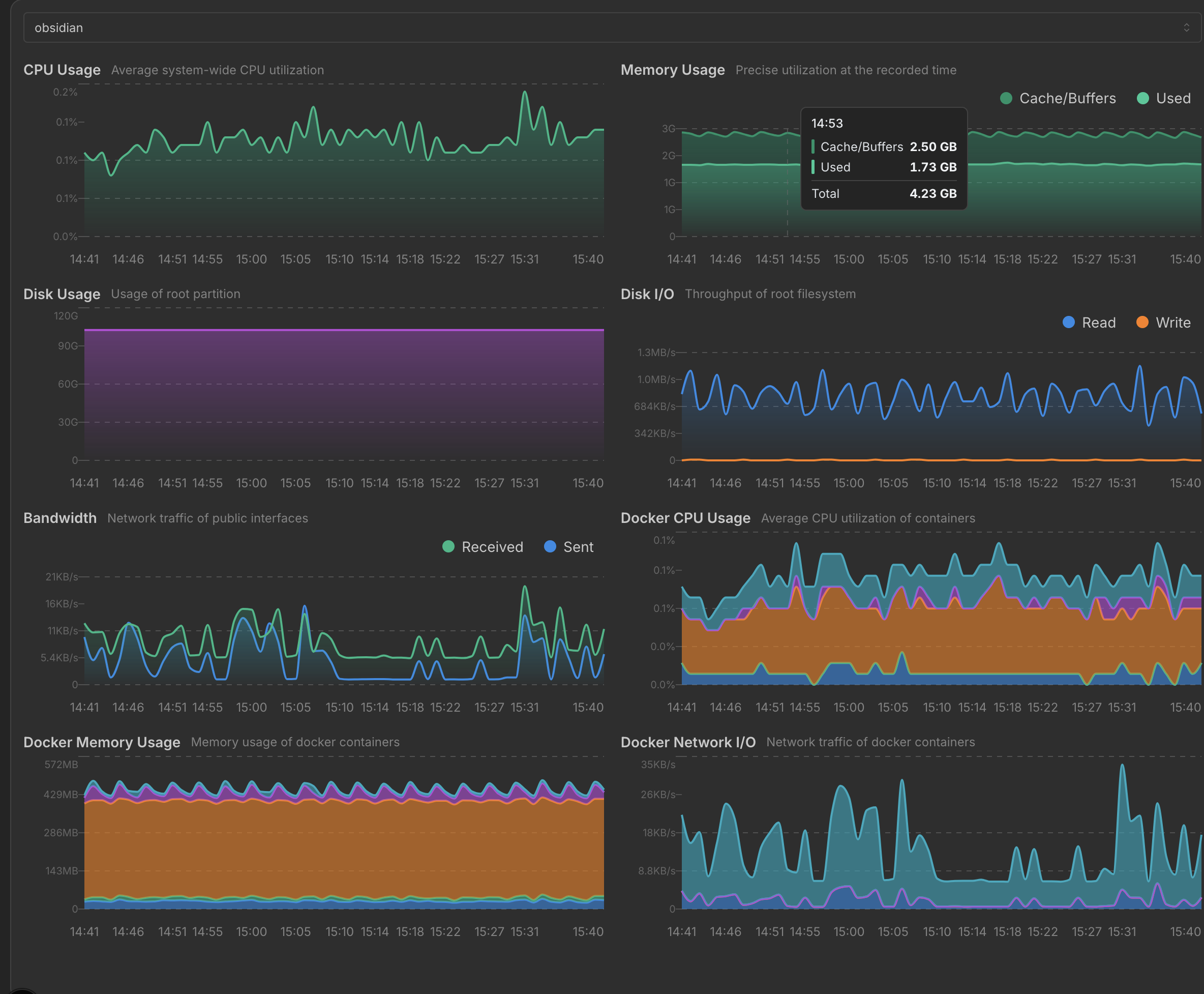Click the Write legend label in Disk I/O

(1173, 323)
